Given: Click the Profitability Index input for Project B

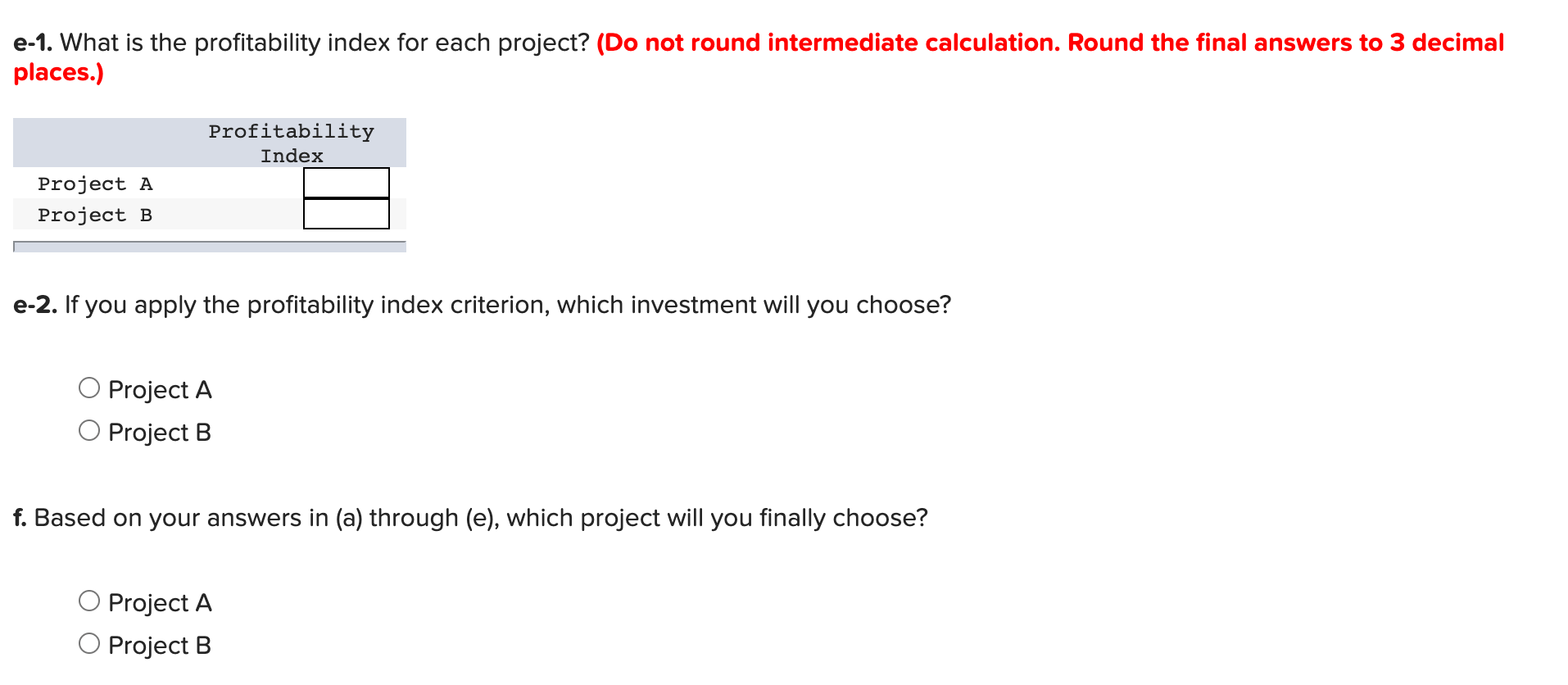Looking at the screenshot, I should pos(345,215).
